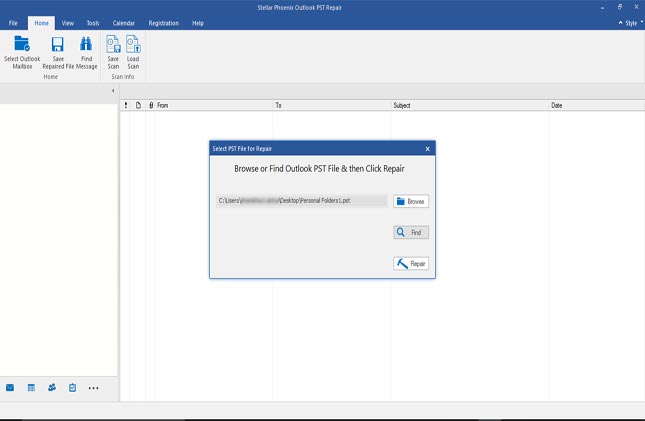This screenshot has width=645, height=421.
Task: Open Contacts people icon in bottom bar
Action: point(52,387)
